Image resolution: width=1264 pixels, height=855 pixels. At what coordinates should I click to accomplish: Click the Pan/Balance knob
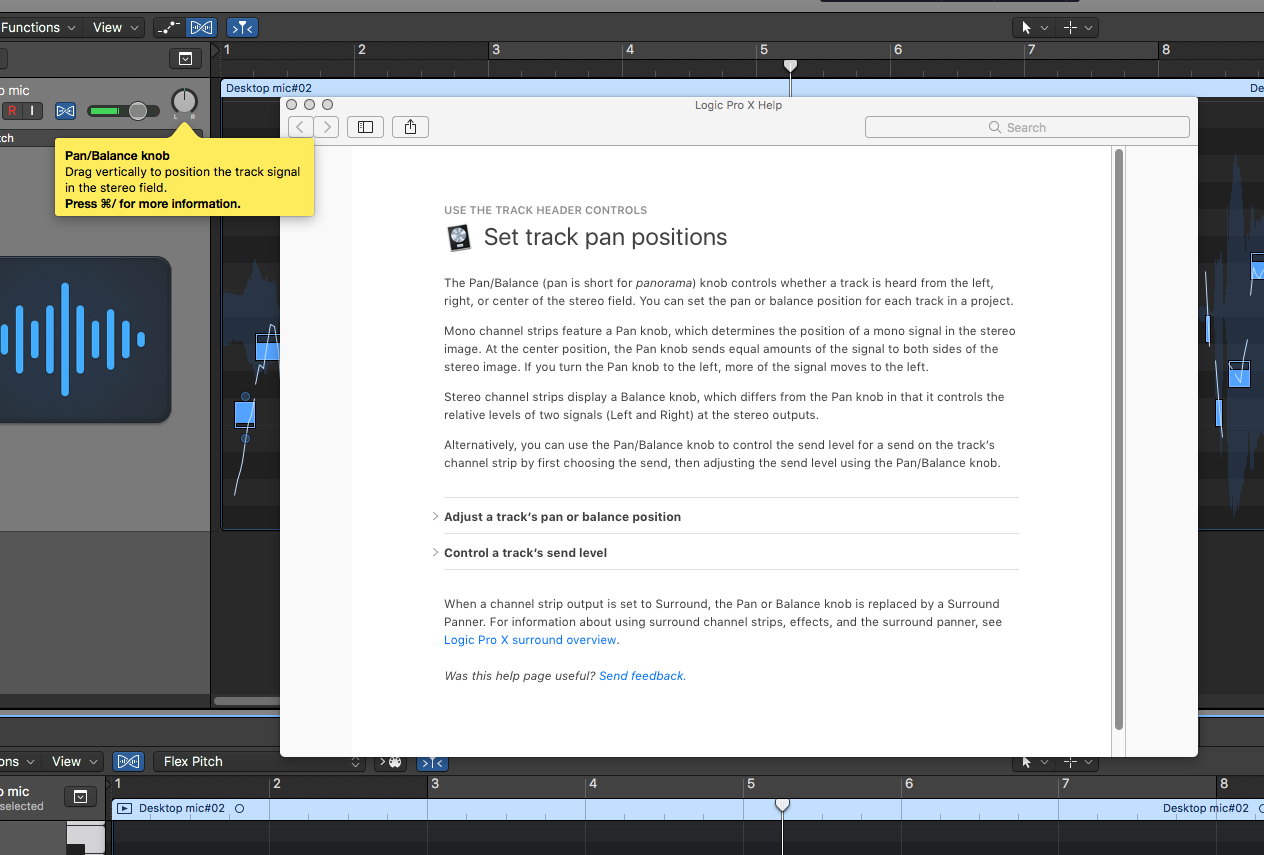click(184, 101)
